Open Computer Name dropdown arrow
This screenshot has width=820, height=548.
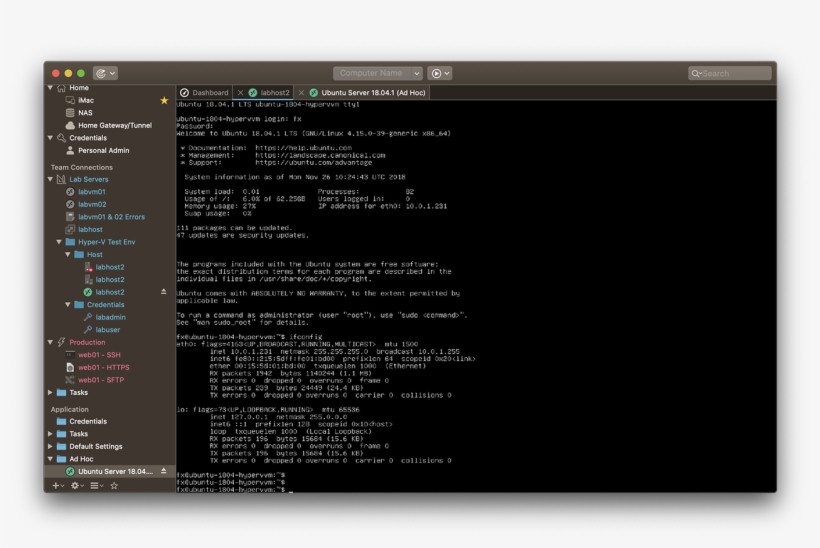[417, 73]
